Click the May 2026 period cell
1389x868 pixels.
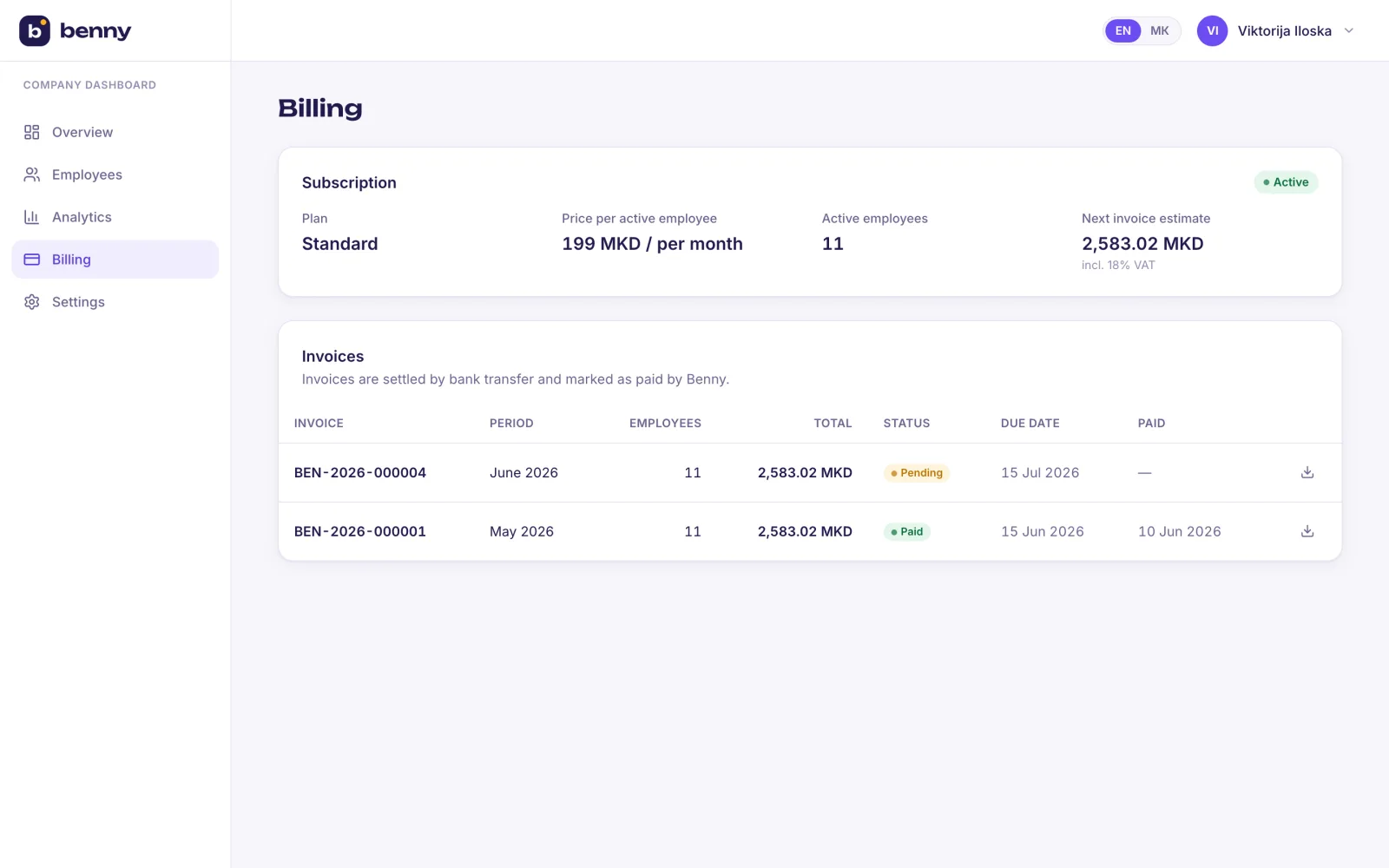[x=522, y=531]
